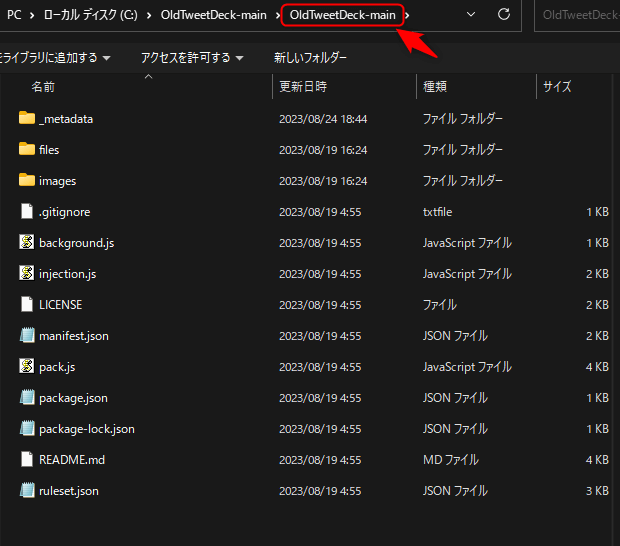Sort by the 種類 column header
Screen dimensions: 620x546
tap(435, 87)
